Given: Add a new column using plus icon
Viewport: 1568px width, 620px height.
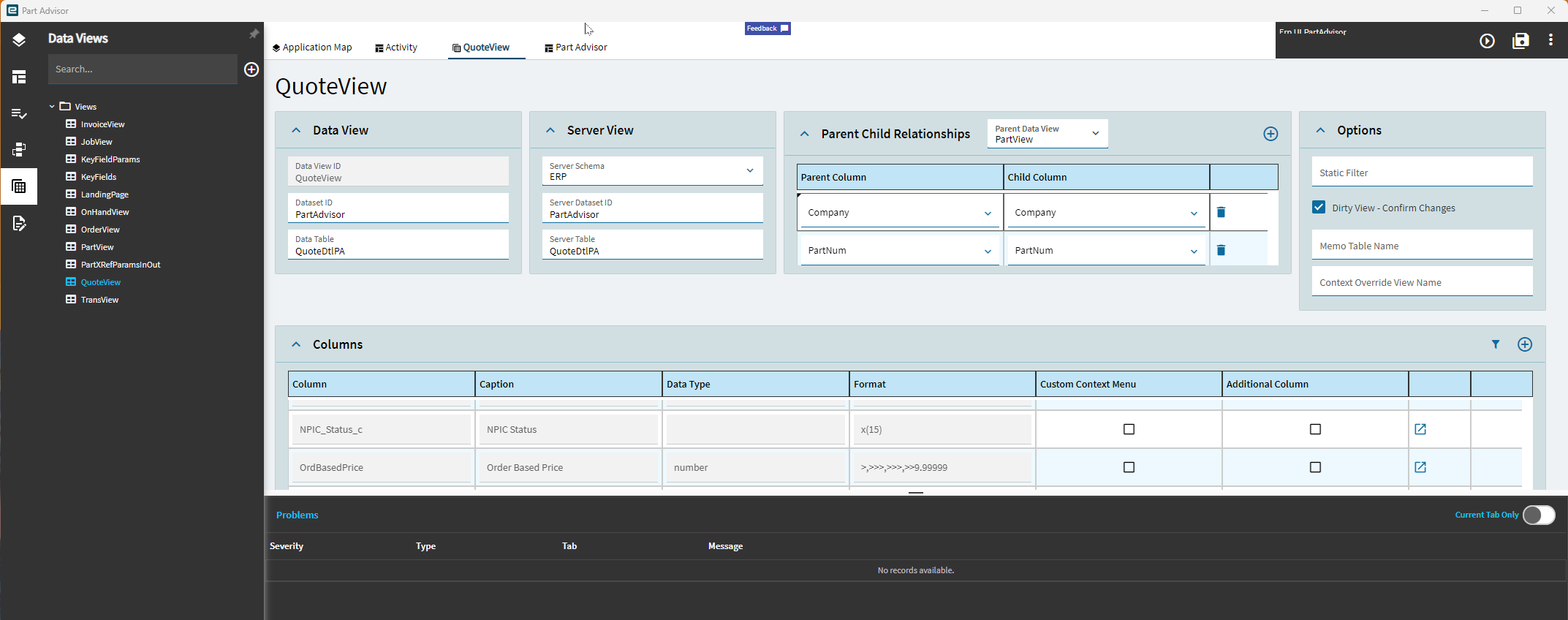Looking at the screenshot, I should click(1525, 344).
